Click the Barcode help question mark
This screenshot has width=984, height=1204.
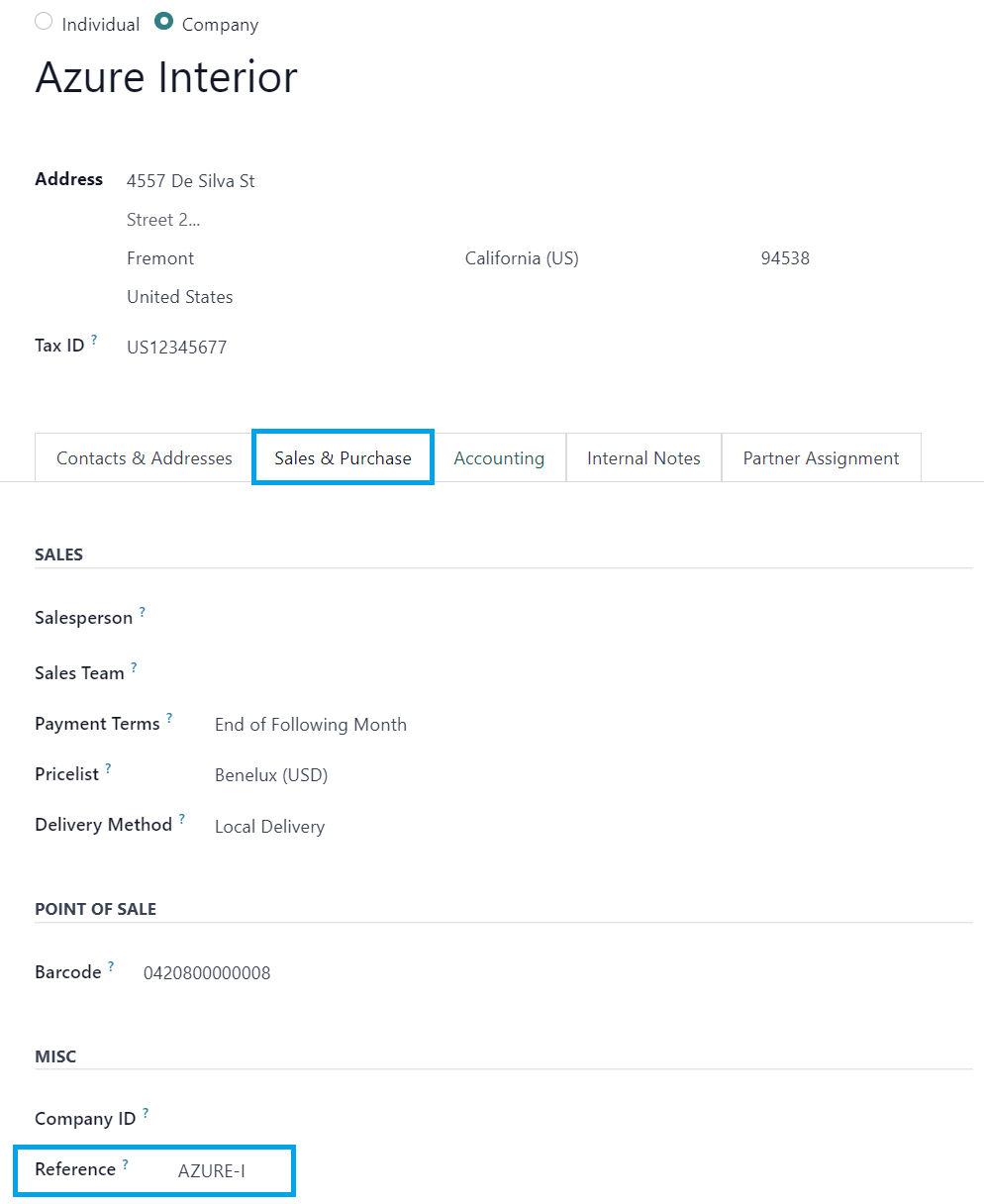pos(111,967)
